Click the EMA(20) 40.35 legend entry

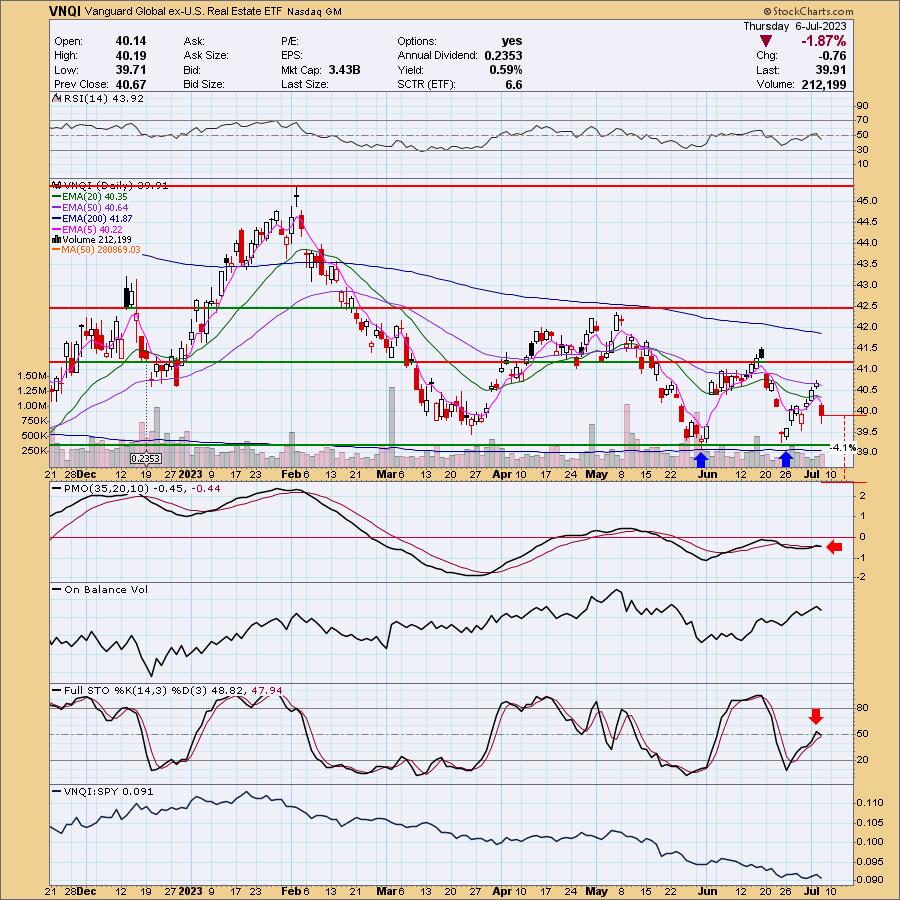[90, 197]
